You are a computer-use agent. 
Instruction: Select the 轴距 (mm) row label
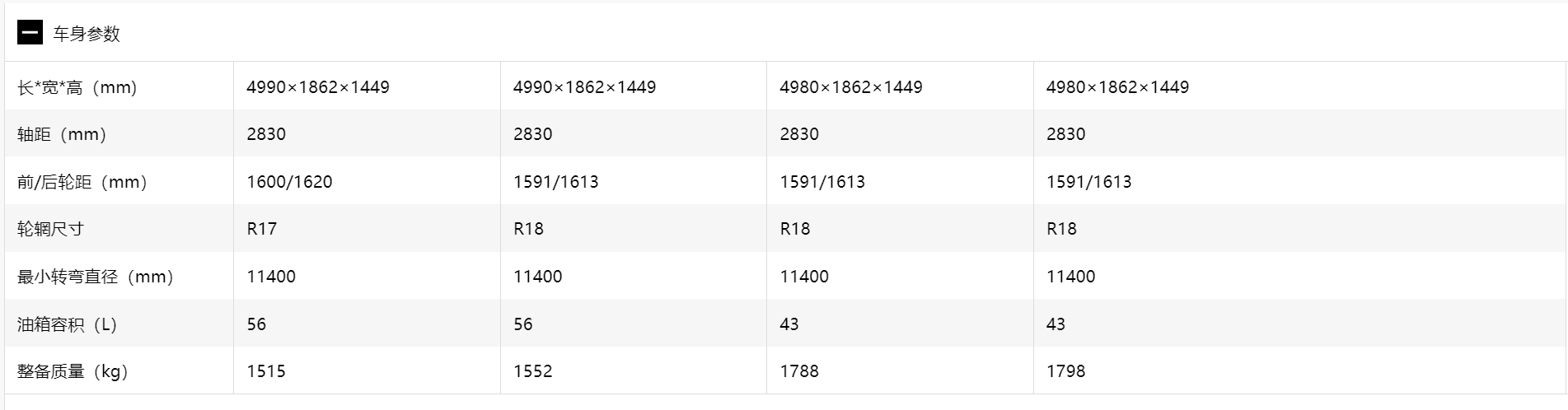[62, 134]
